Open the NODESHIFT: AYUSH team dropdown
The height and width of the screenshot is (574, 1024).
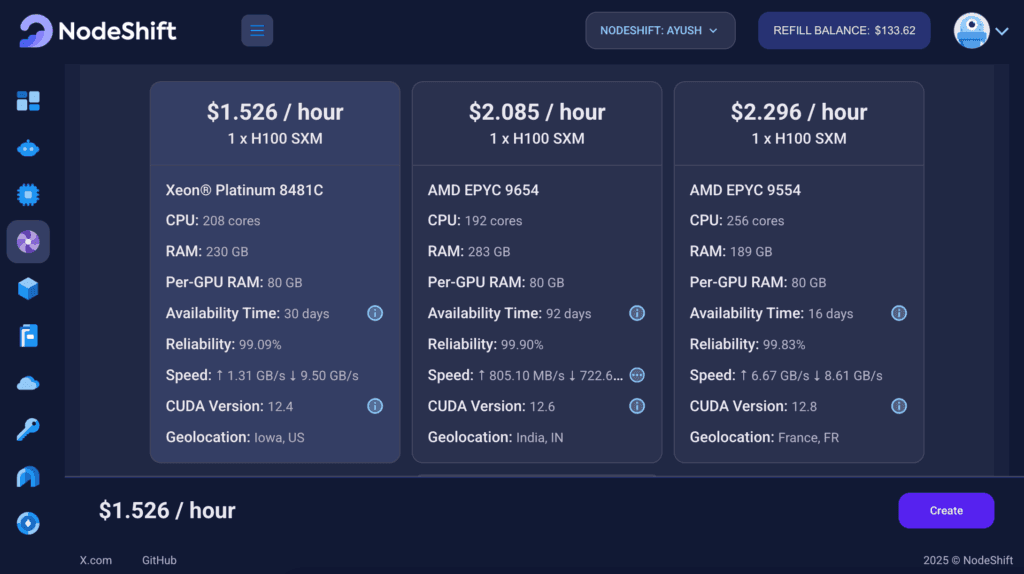[660, 31]
